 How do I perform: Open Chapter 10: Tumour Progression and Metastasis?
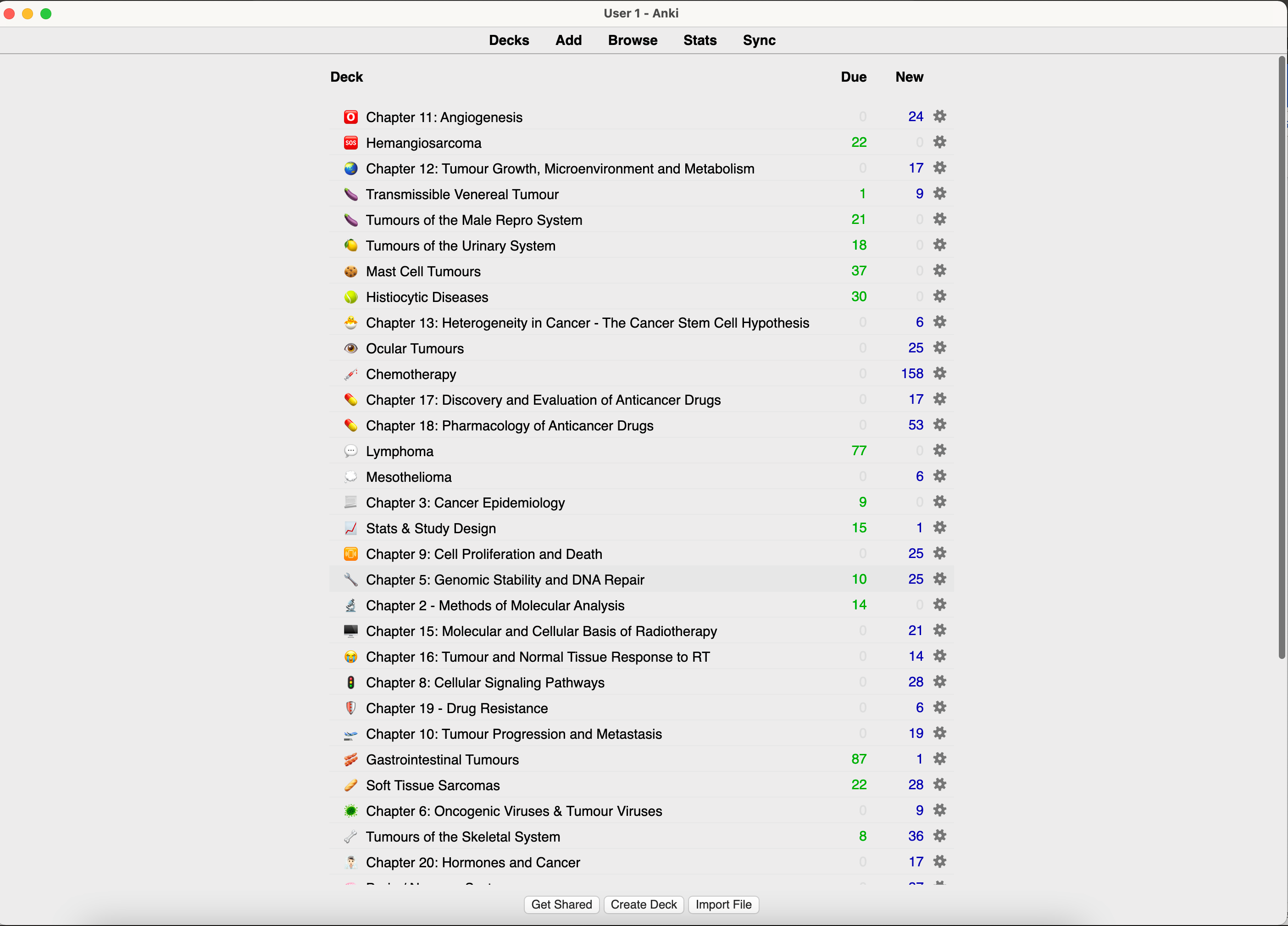(x=514, y=734)
